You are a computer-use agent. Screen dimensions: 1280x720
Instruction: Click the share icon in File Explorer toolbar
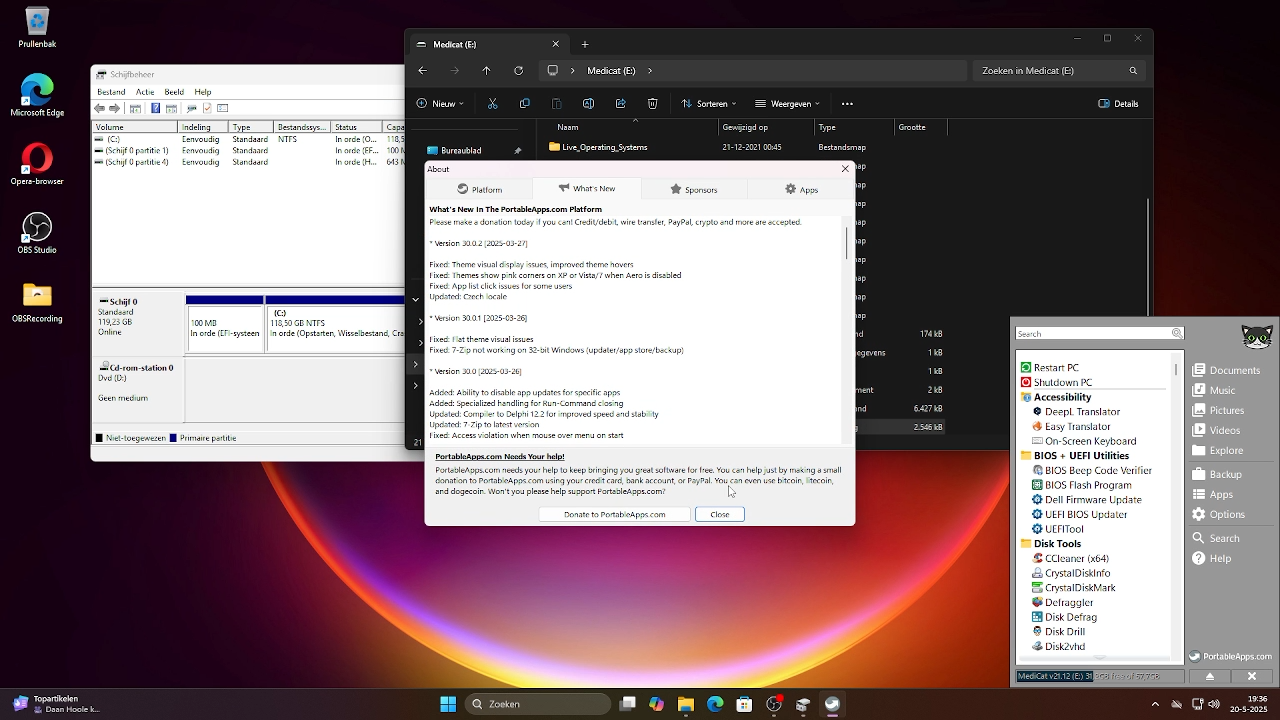coord(620,103)
